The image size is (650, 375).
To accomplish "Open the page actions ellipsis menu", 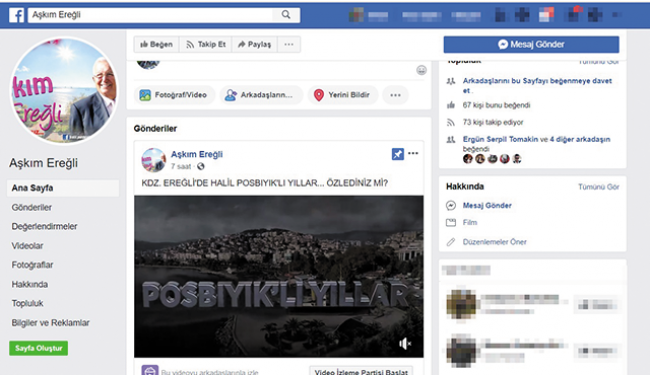I will click(289, 44).
